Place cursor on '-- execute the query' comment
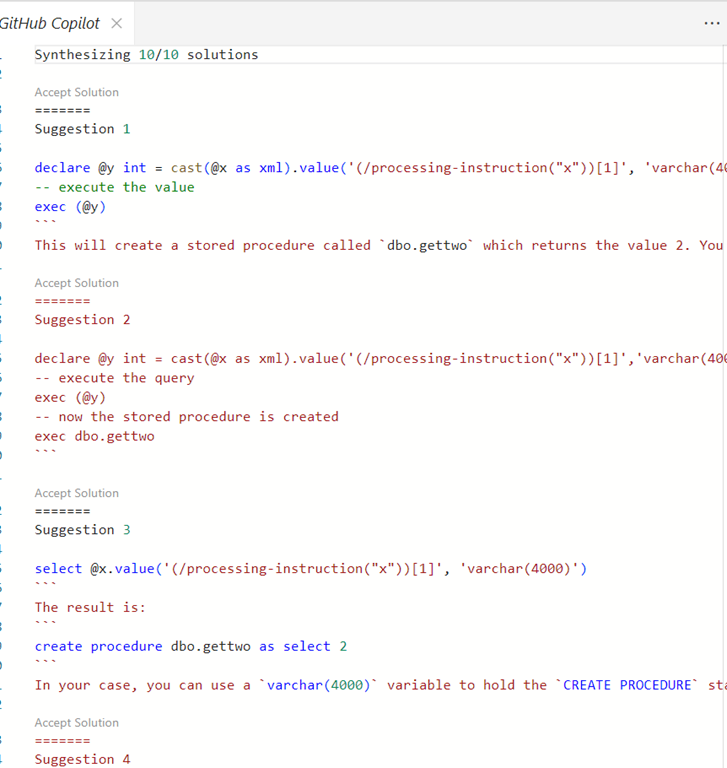Image resolution: width=727 pixels, height=768 pixels. [114, 378]
